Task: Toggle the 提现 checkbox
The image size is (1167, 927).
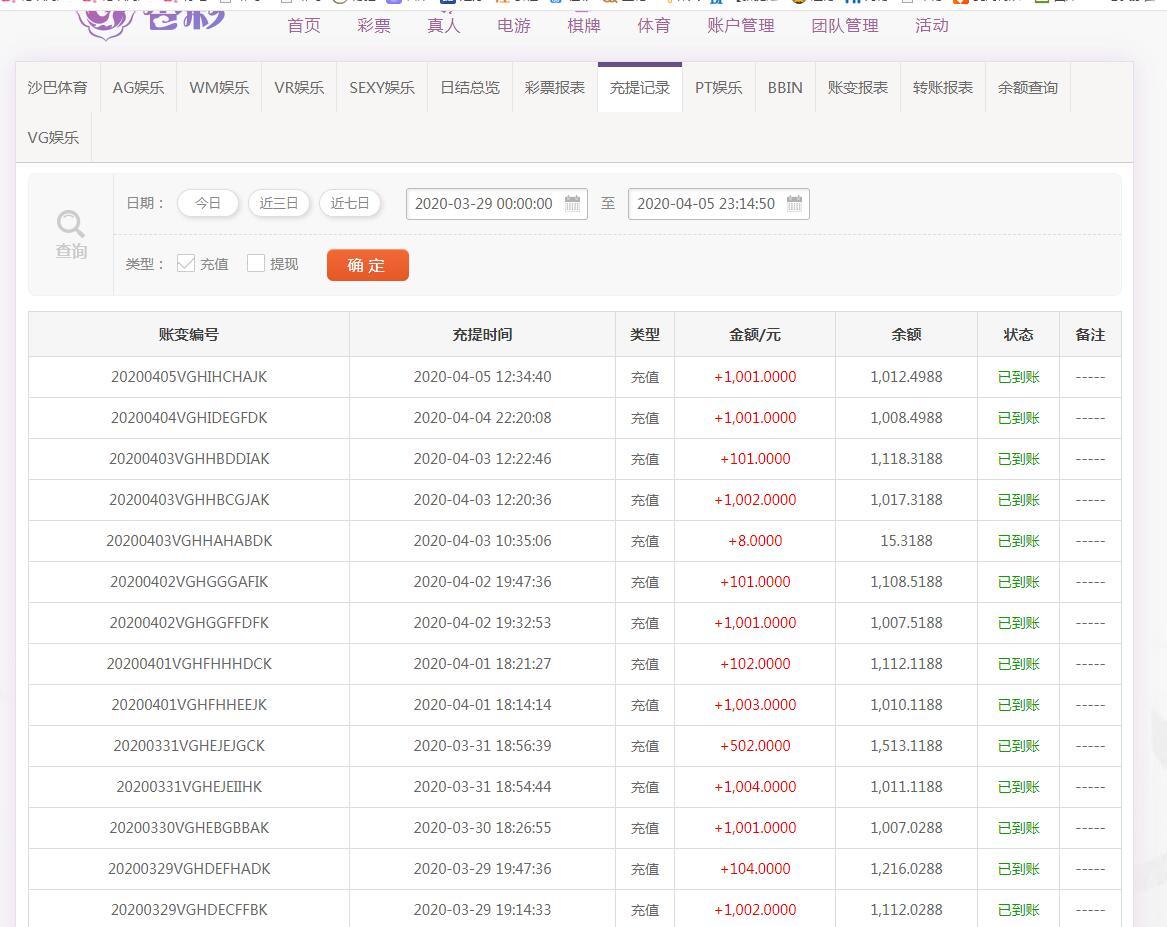Action: tap(256, 263)
